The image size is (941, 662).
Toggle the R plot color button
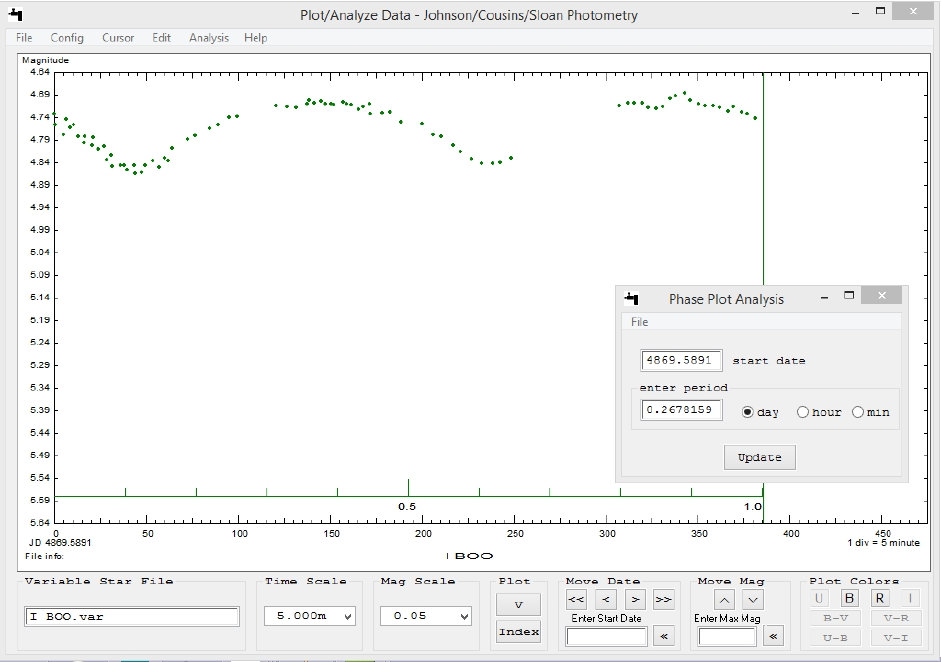tap(880, 598)
